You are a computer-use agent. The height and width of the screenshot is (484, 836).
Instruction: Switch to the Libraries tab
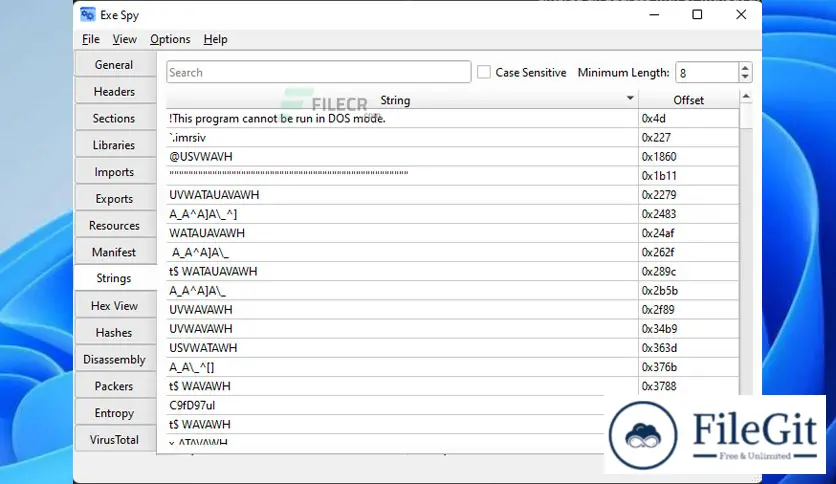(x=114, y=145)
